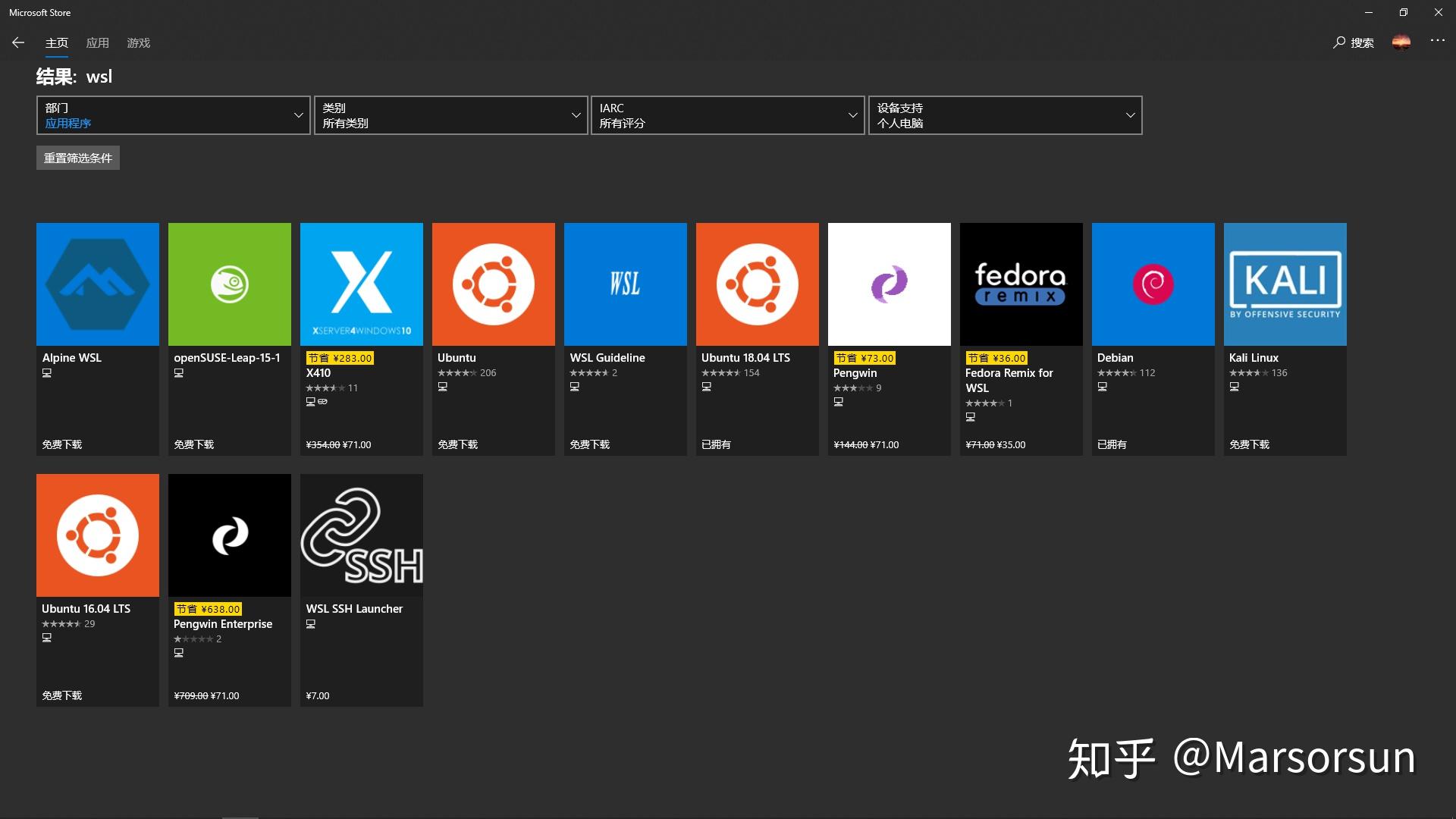
Task: Click 免费下载 under Alpine WSL
Action: [62, 444]
